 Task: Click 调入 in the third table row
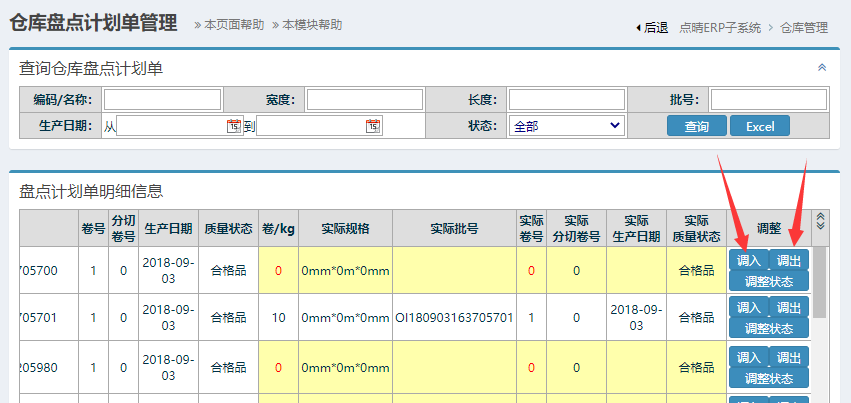coord(749,357)
